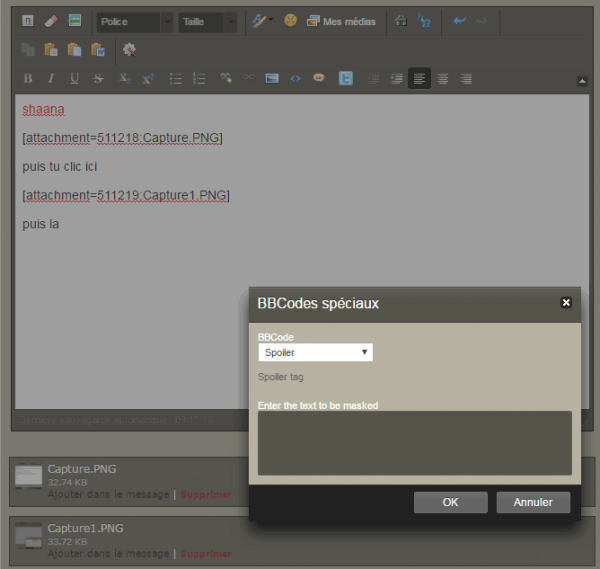Click the gear icon with red mark
Image resolution: width=600 pixels, height=569 pixels.
point(129,50)
